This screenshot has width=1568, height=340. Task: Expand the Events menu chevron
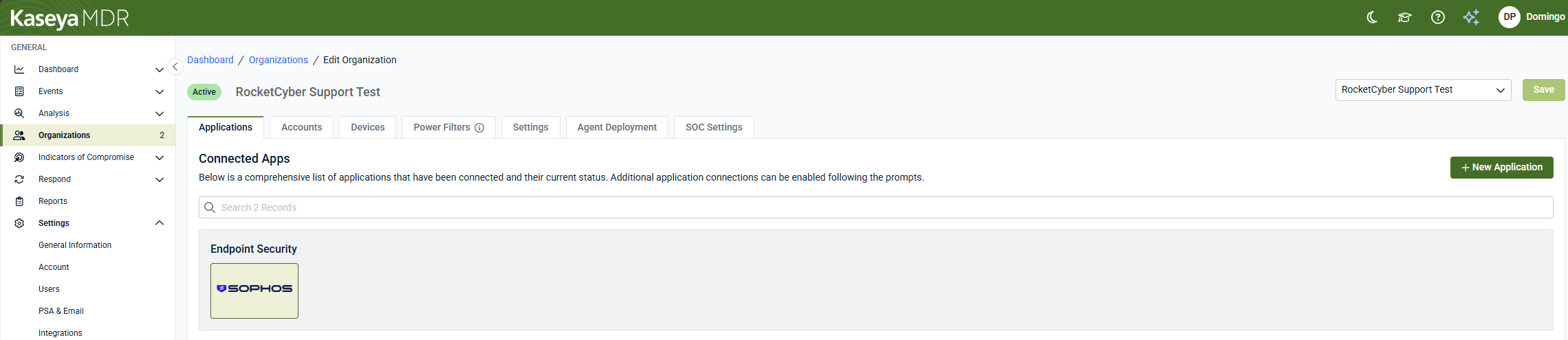pyautogui.click(x=160, y=91)
